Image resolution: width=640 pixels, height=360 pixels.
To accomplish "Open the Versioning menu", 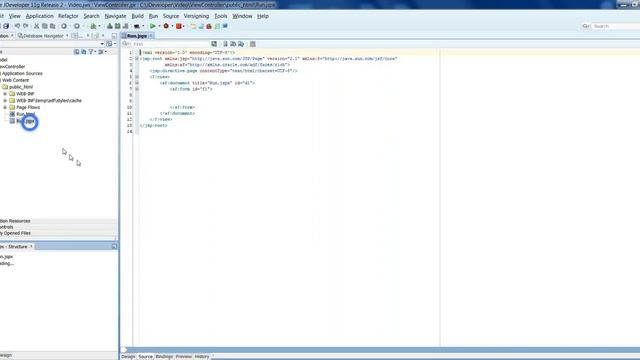I will pos(196,16).
